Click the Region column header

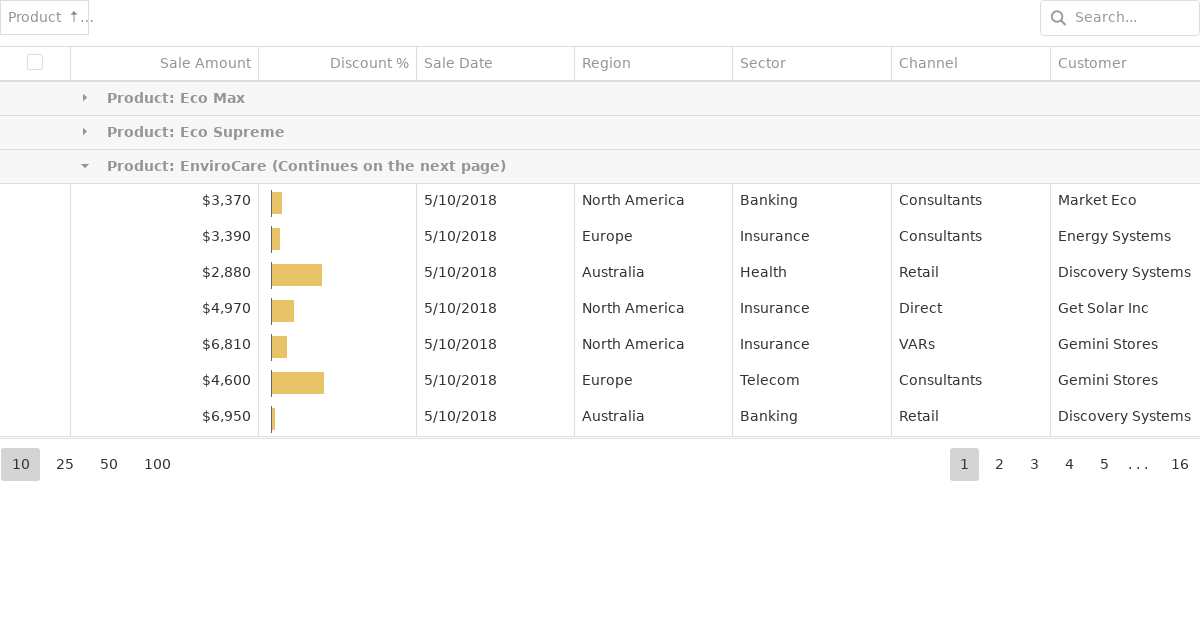(x=606, y=63)
